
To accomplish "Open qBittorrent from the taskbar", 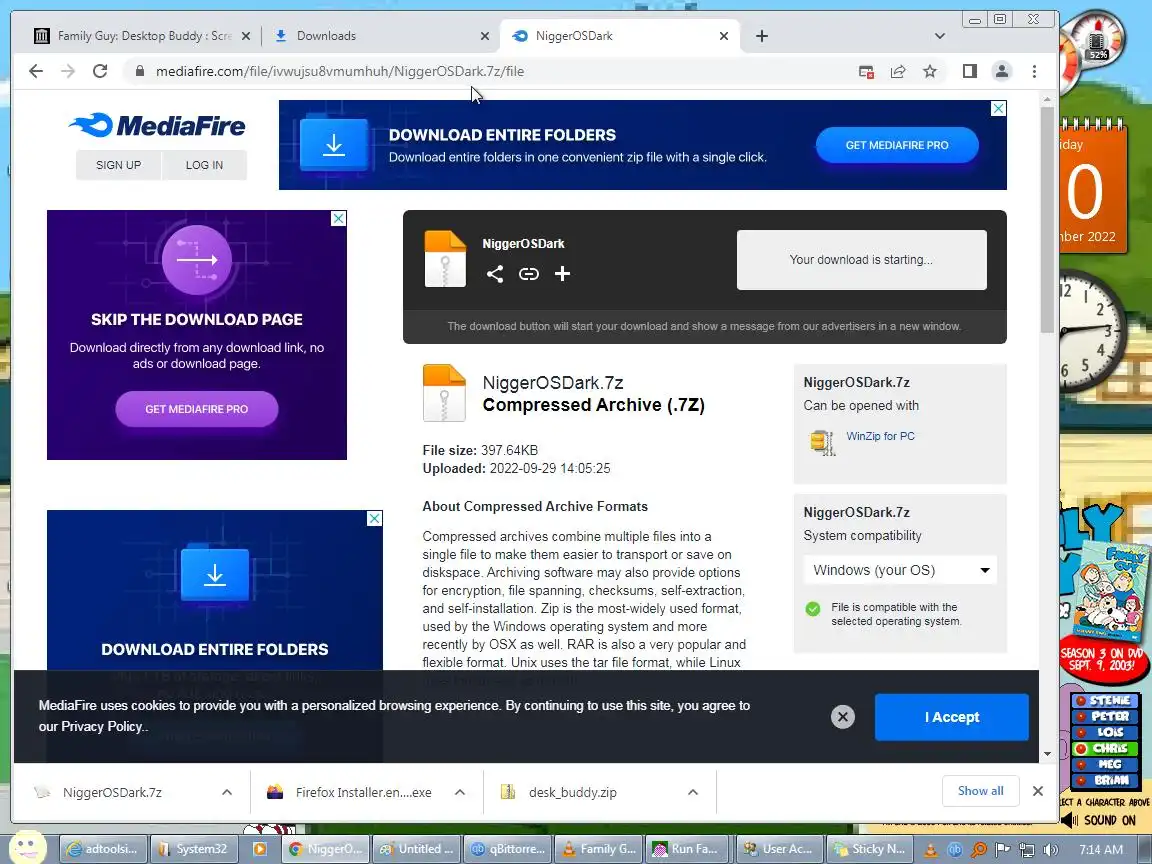I will (x=508, y=849).
